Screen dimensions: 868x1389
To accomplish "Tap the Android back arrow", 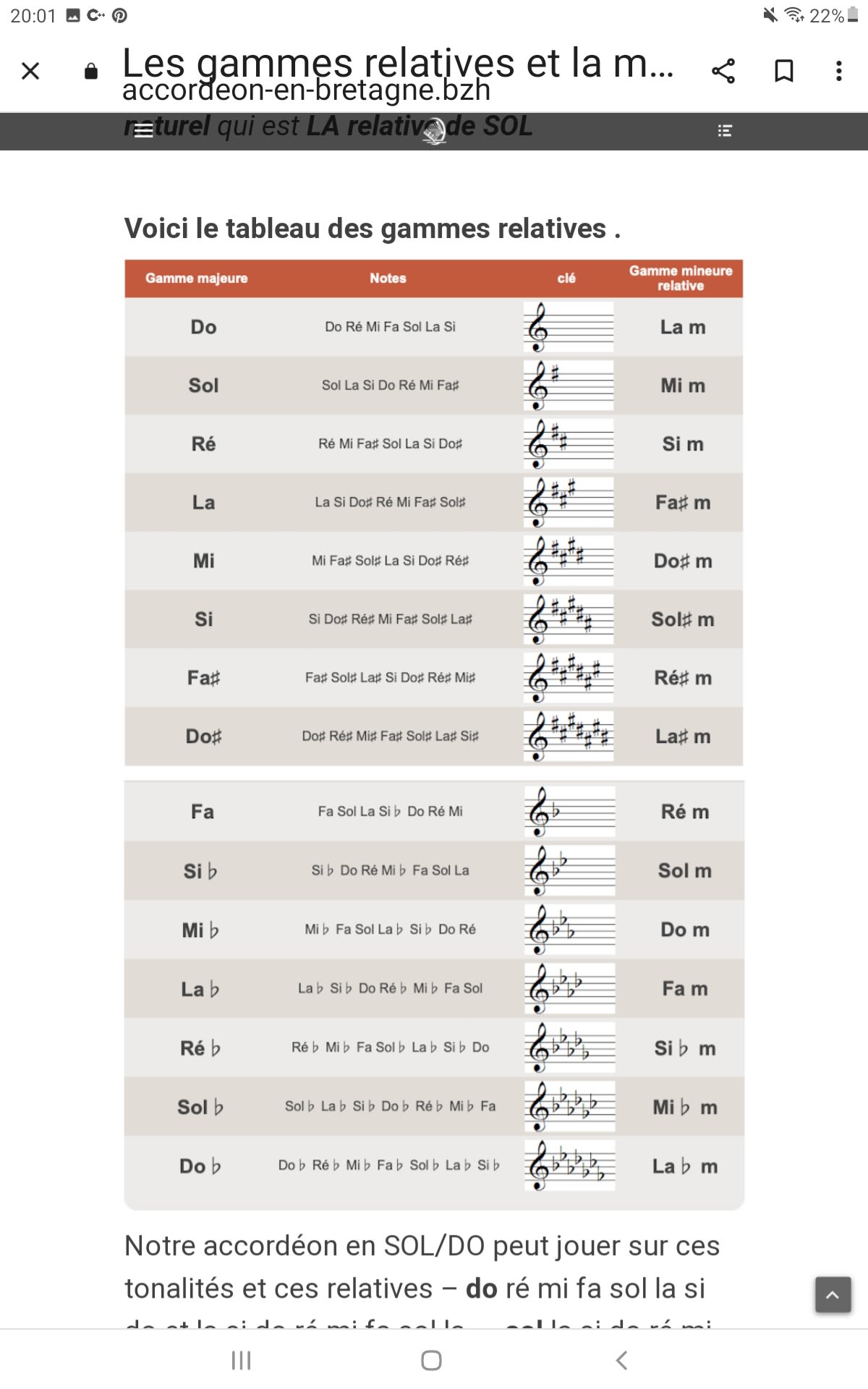I will coord(621,1360).
